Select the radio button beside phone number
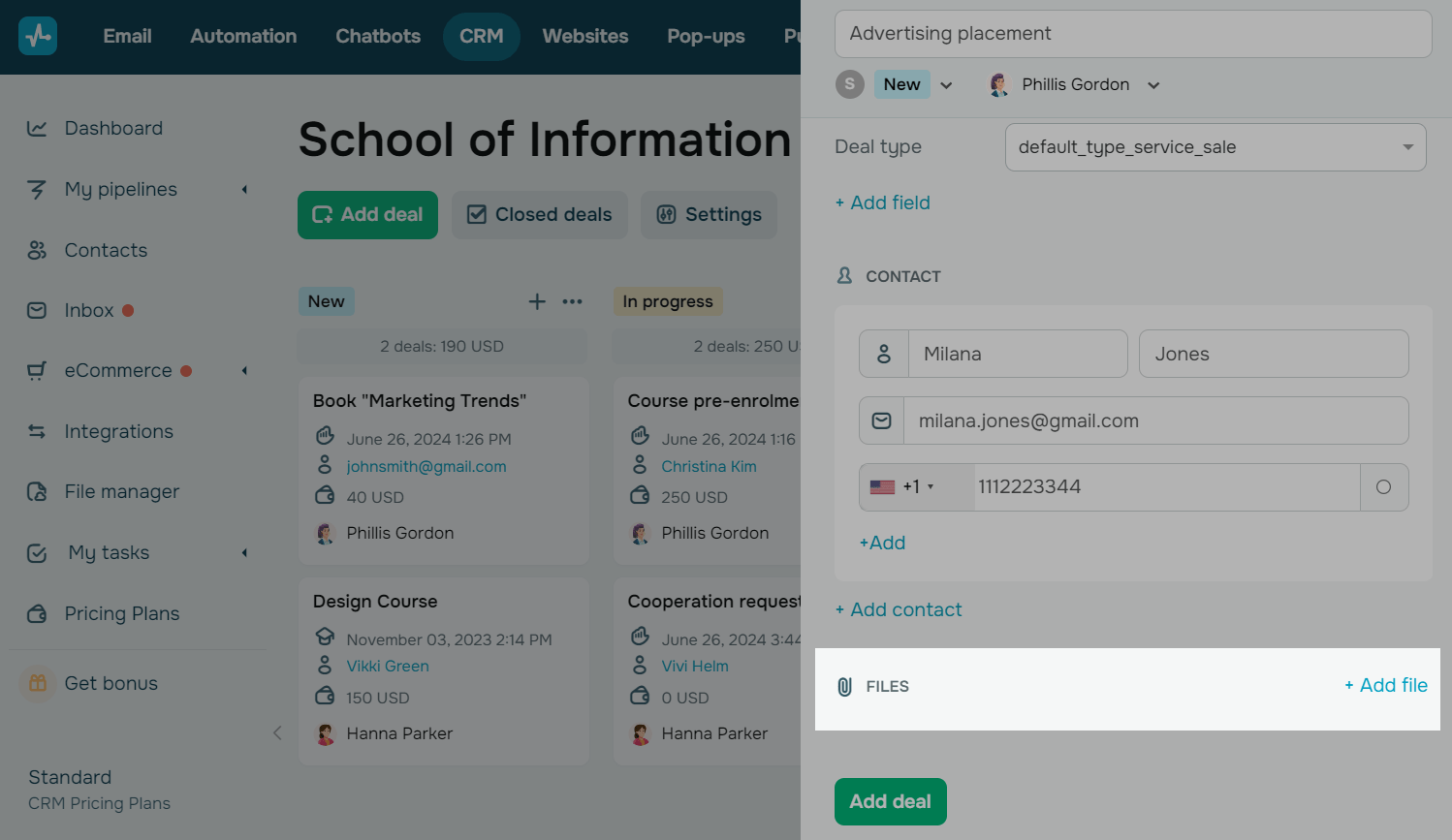Screen dimensions: 1452x840 point(1383,487)
